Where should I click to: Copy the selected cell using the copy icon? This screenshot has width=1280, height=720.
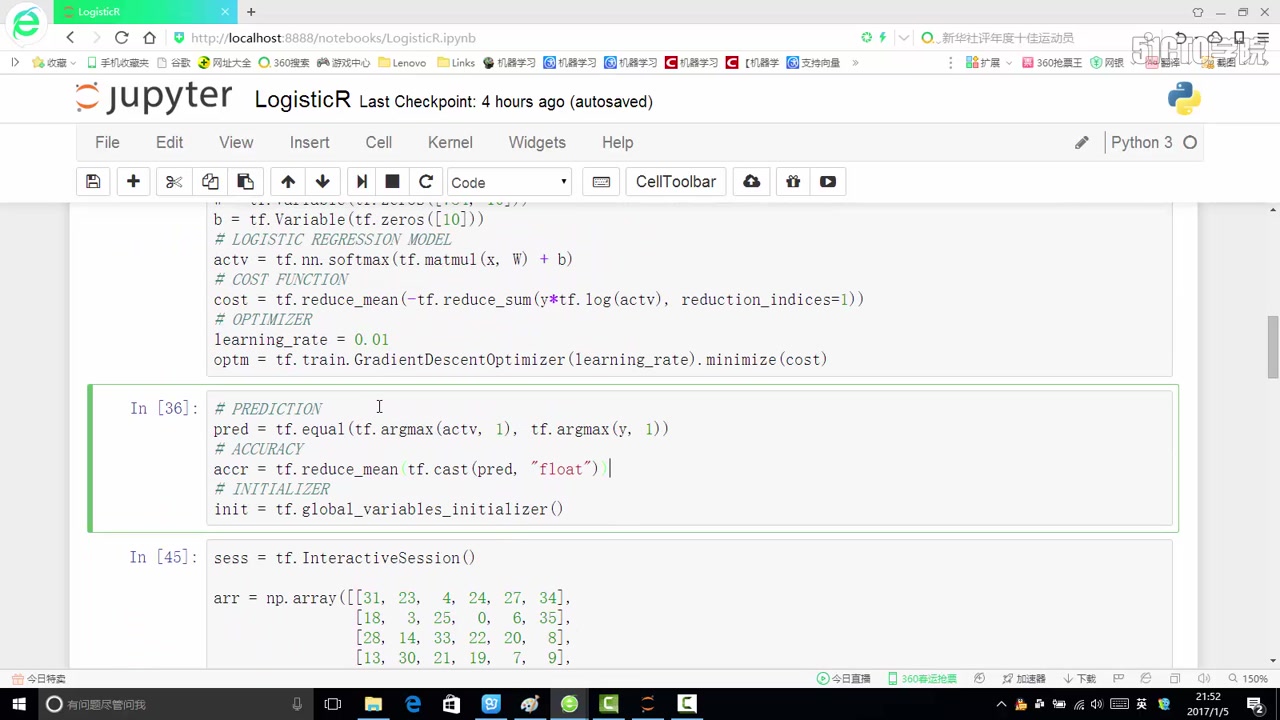[210, 182]
